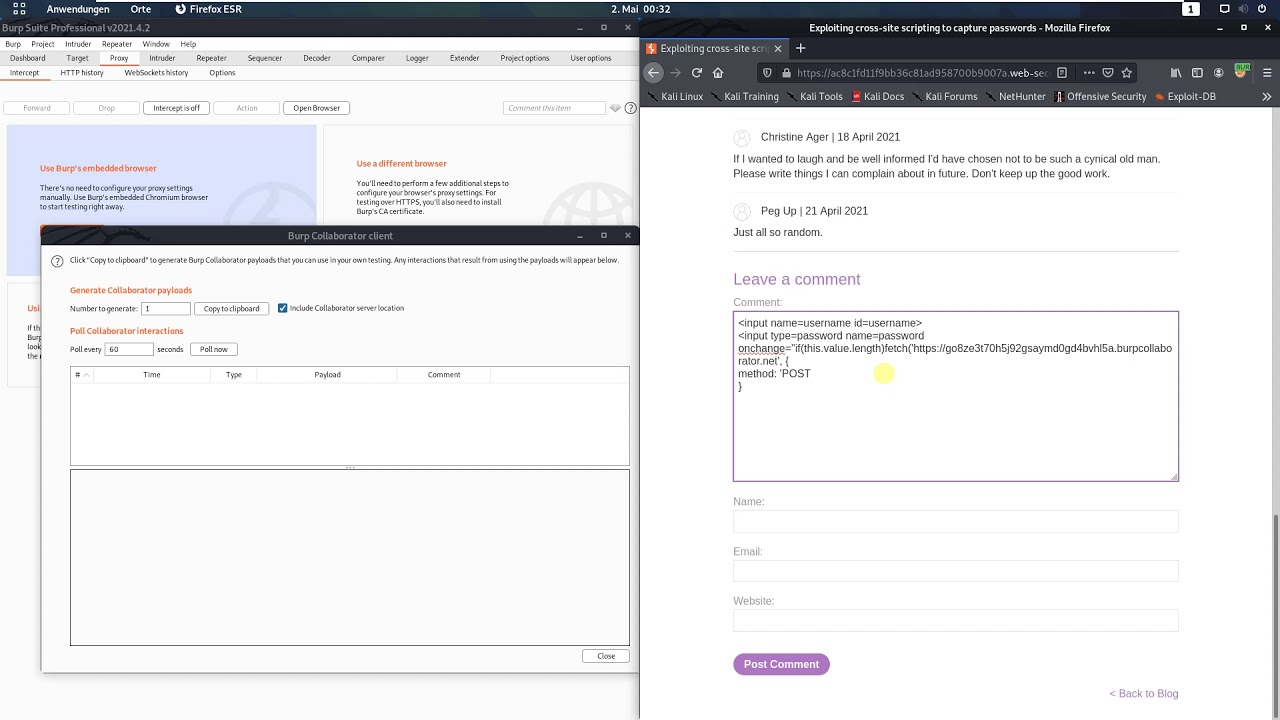Click the padlock site security icon
Screen dimensions: 1280x720
[786, 73]
